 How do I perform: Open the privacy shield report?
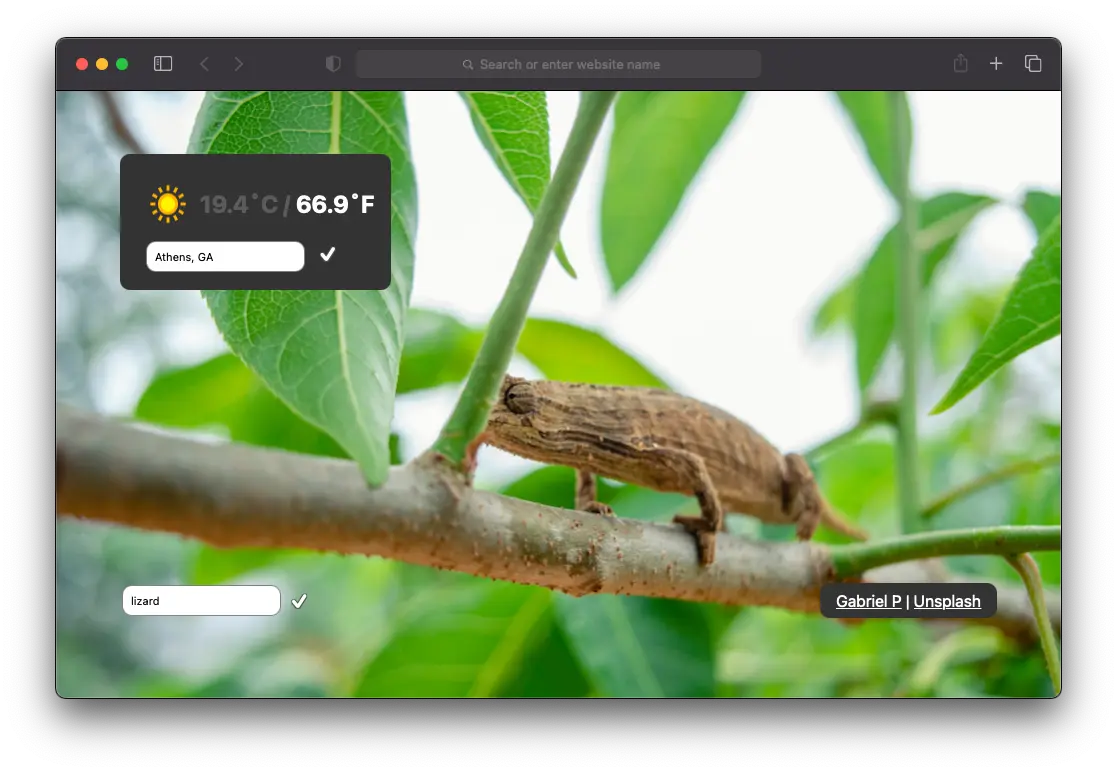(333, 64)
